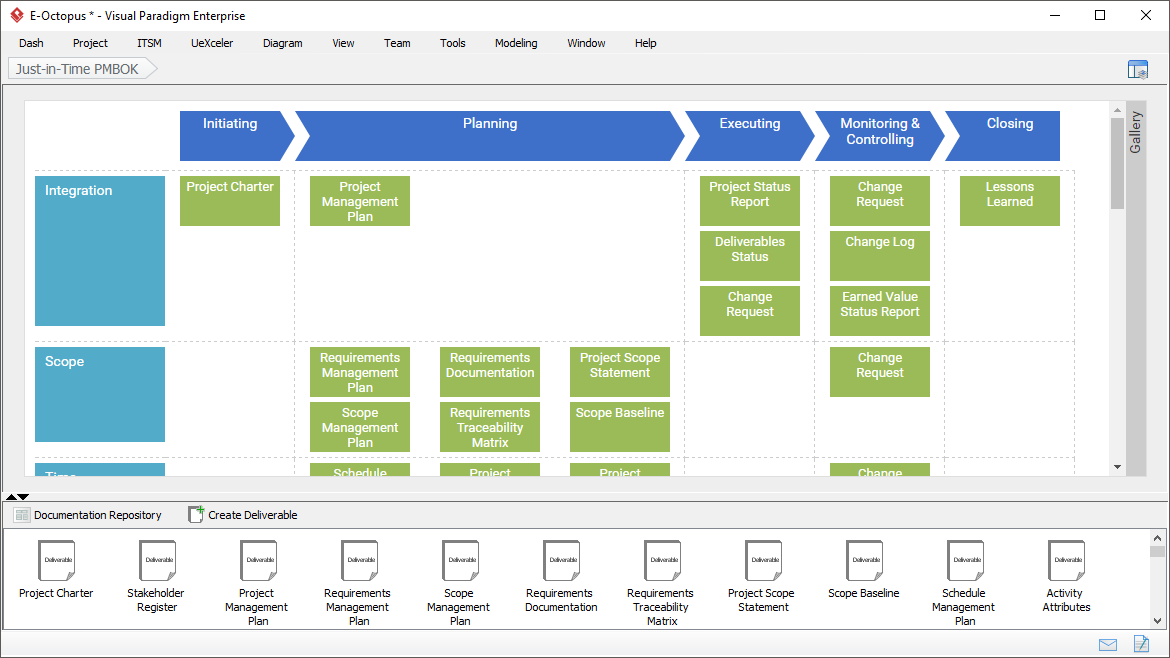Click the Change Request cell under Scope row

879,371
